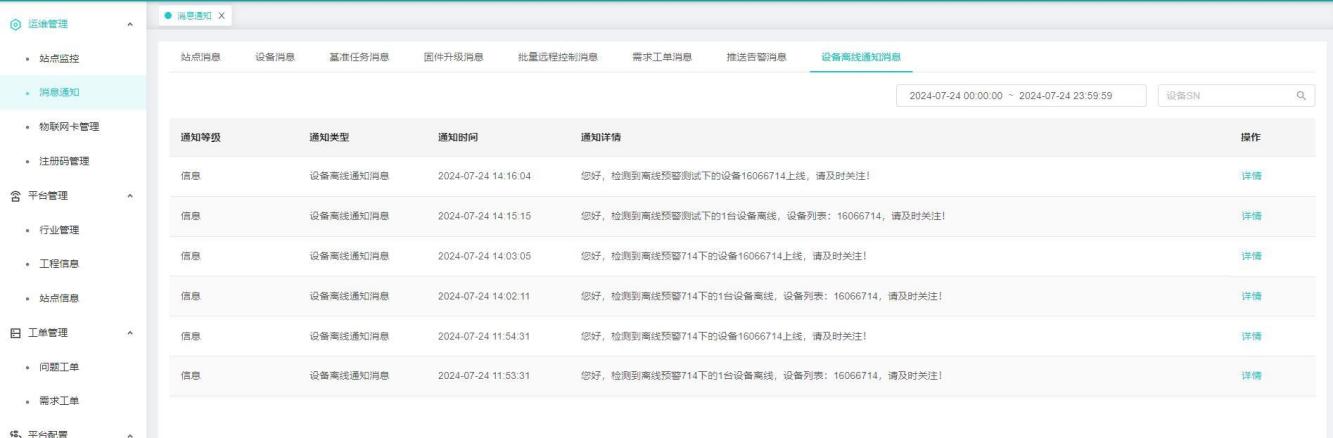This screenshot has height=438, width=1333.
Task: Click the 工单管理 icon in sidebar
Action: click(x=13, y=332)
